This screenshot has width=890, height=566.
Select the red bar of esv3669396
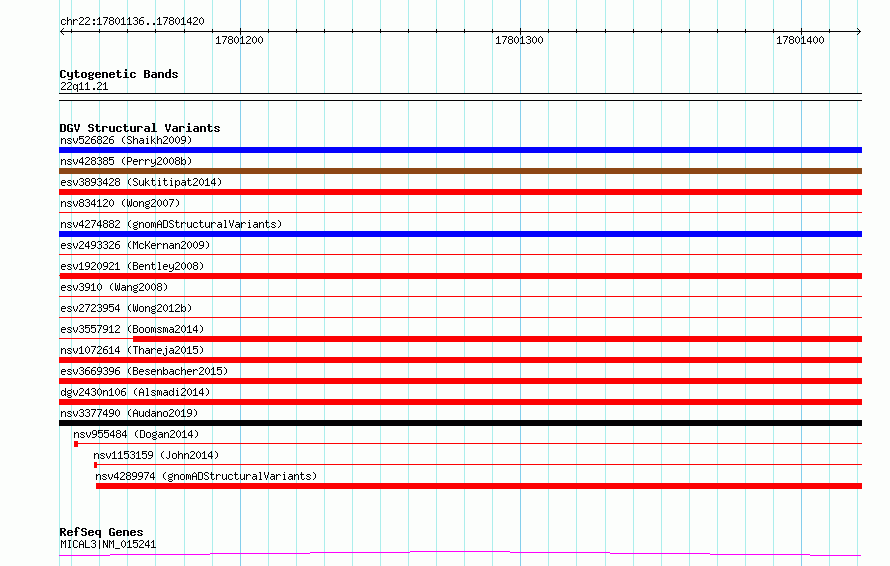pos(460,381)
